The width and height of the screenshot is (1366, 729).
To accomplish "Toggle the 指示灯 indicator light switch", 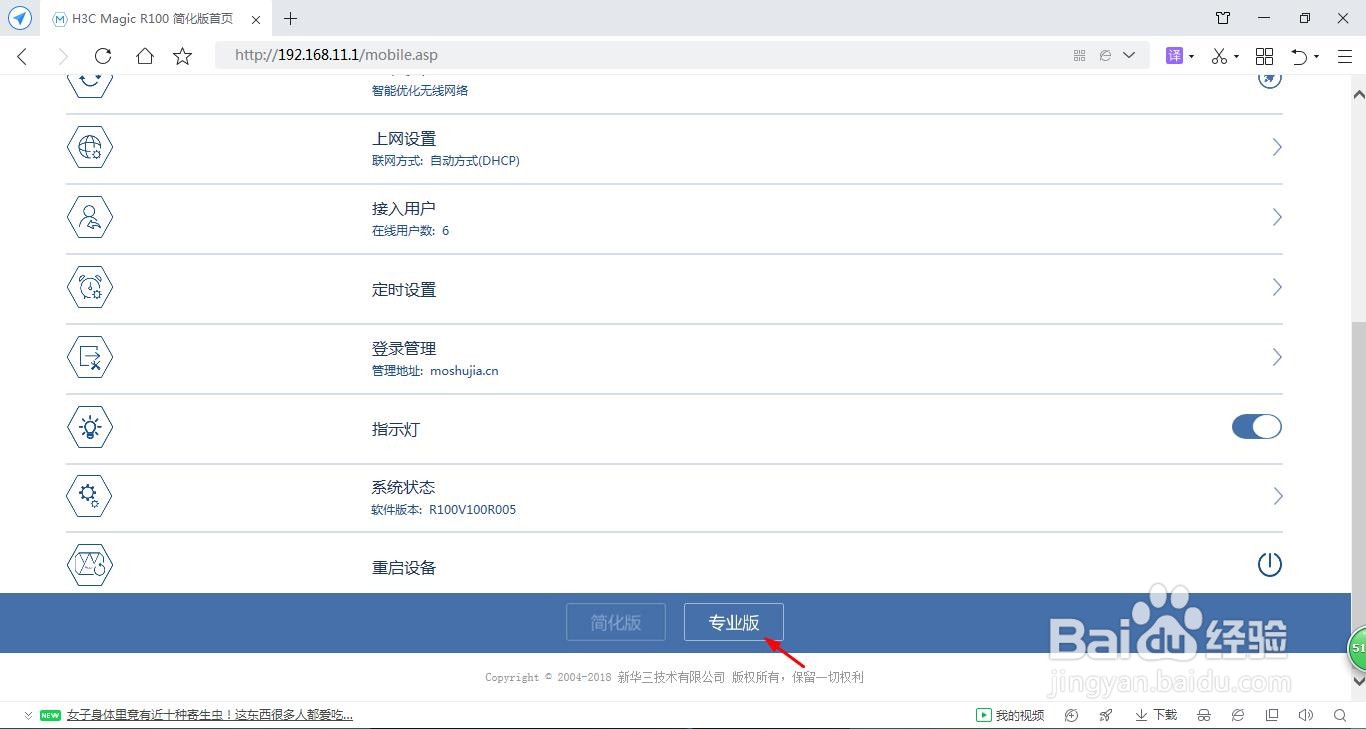I will (1256, 427).
